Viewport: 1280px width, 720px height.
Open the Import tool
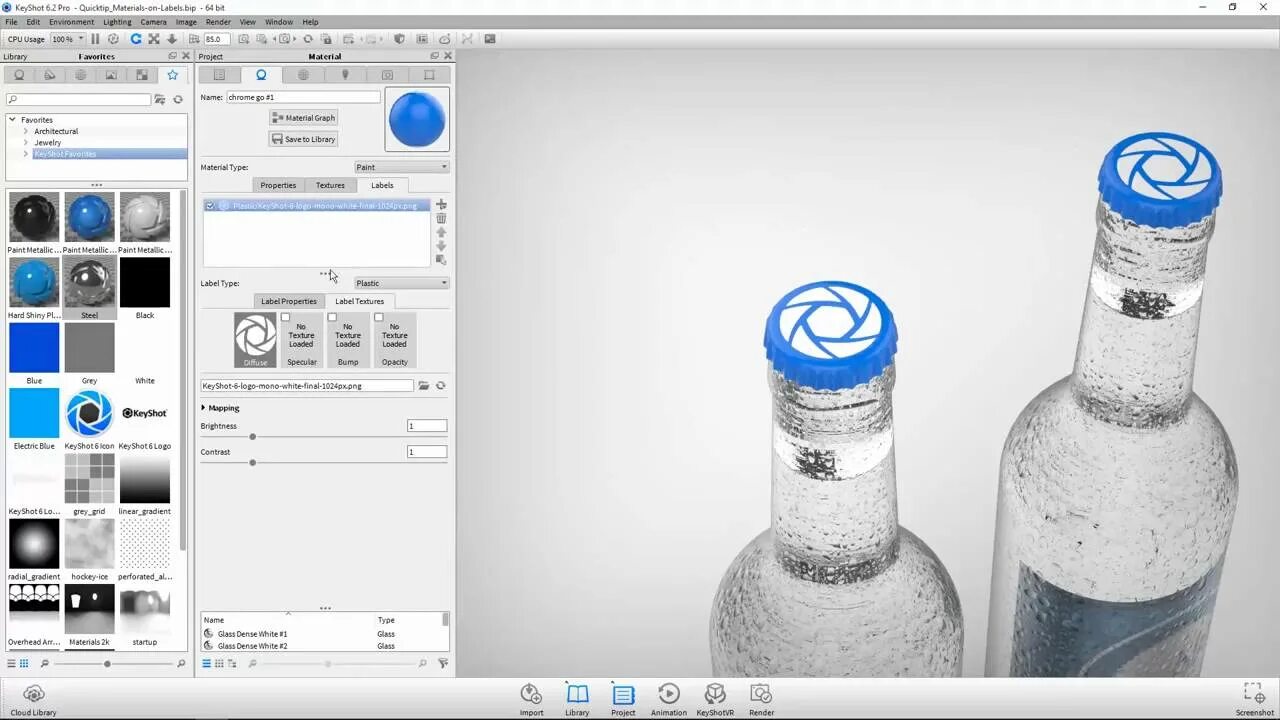point(531,700)
